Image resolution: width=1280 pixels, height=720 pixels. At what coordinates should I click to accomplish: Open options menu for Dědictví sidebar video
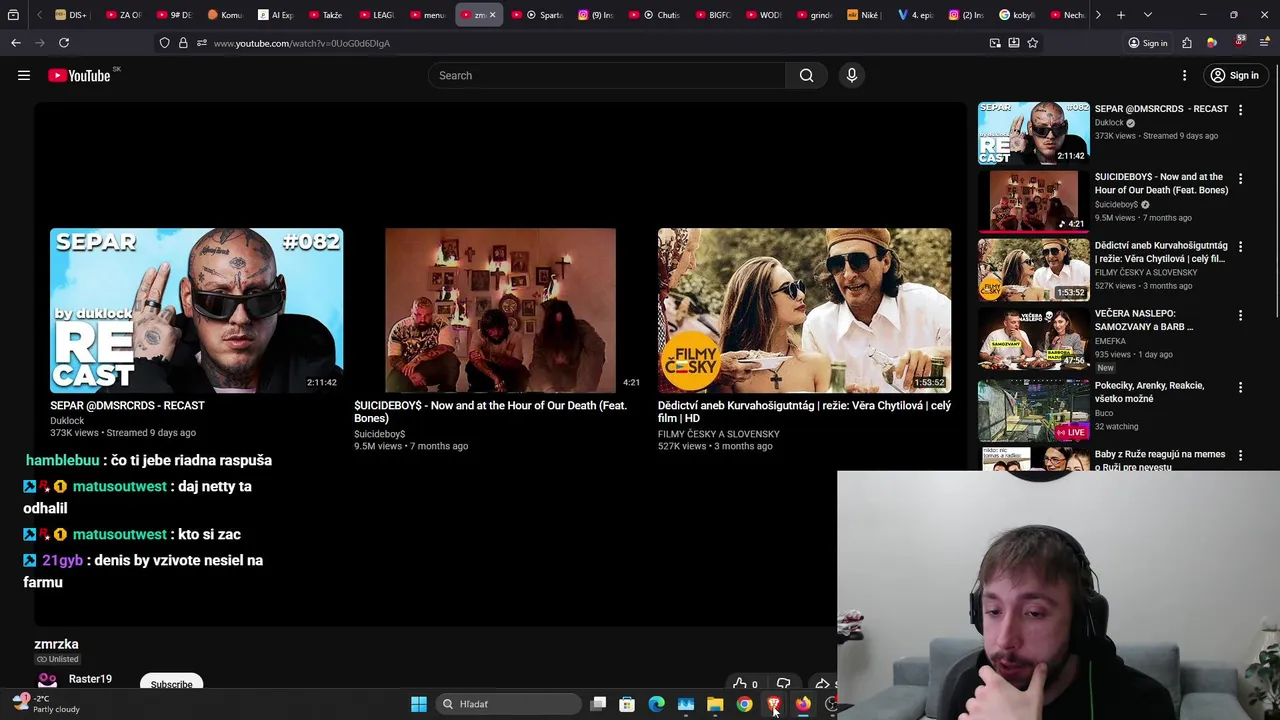pyautogui.click(x=1240, y=246)
